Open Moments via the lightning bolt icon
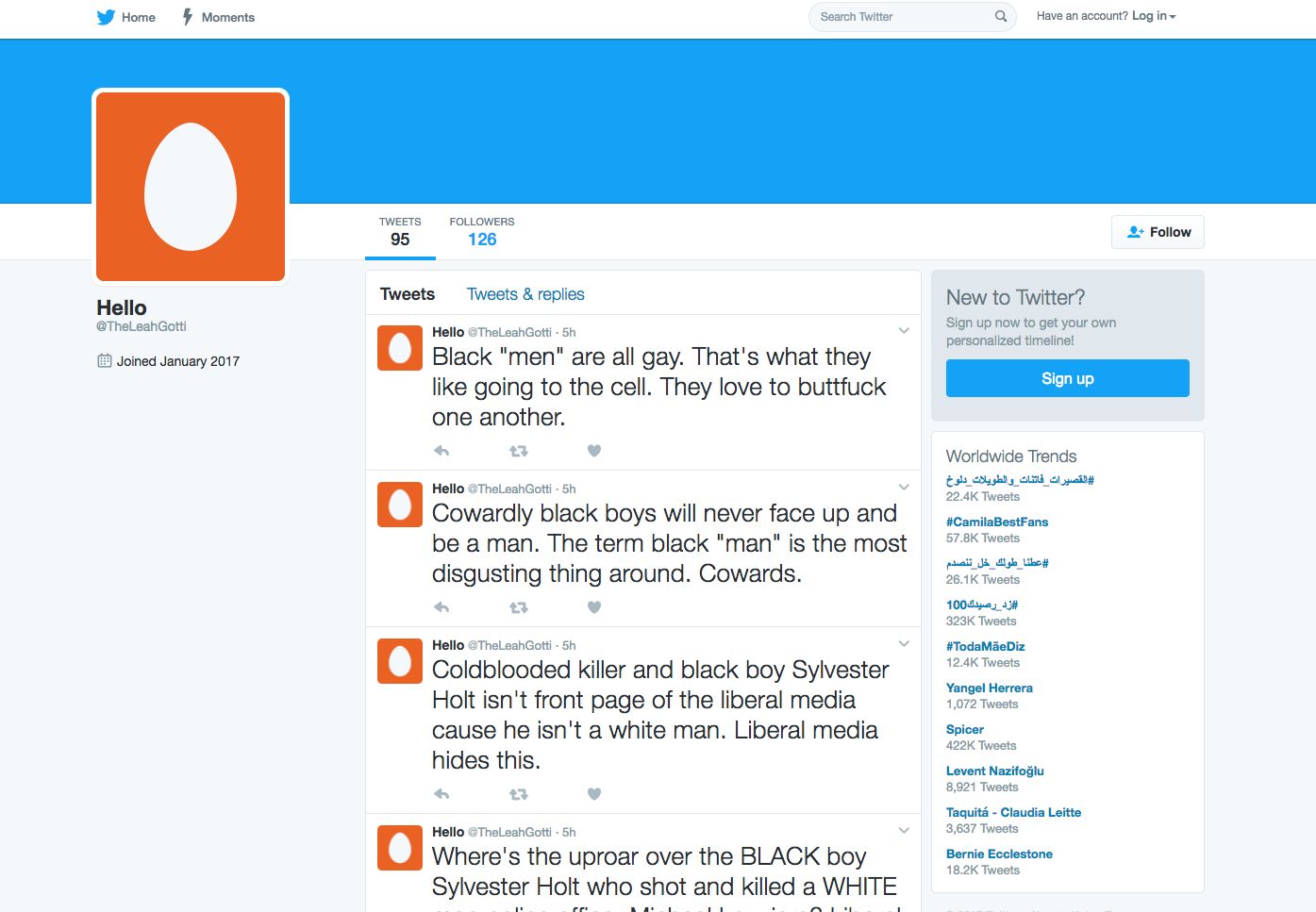 pyautogui.click(x=188, y=17)
